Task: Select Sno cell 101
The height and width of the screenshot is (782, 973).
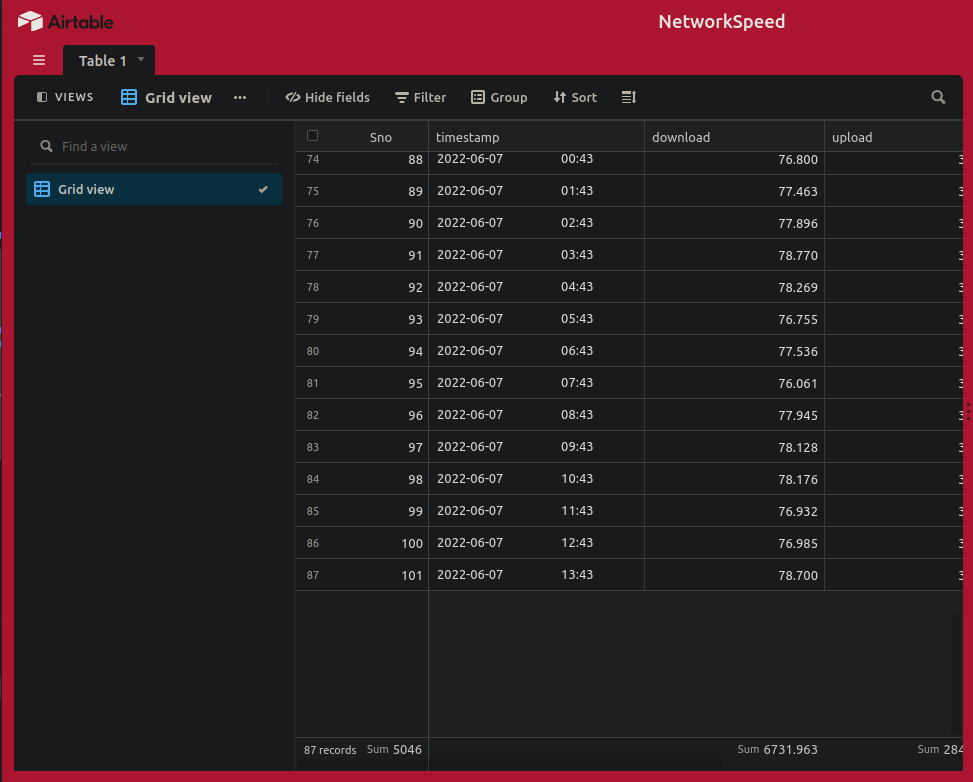Action: 379,575
